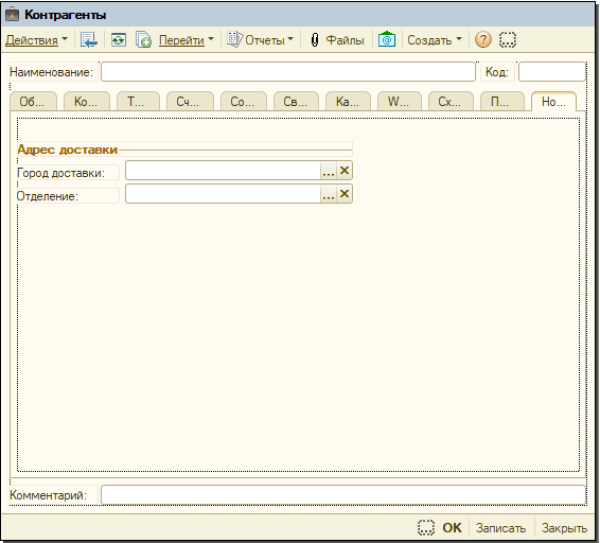Clear the Отделение field with X

tap(345, 195)
